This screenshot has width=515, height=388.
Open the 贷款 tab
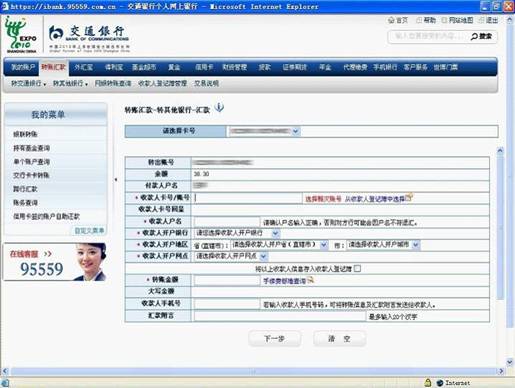[265, 67]
